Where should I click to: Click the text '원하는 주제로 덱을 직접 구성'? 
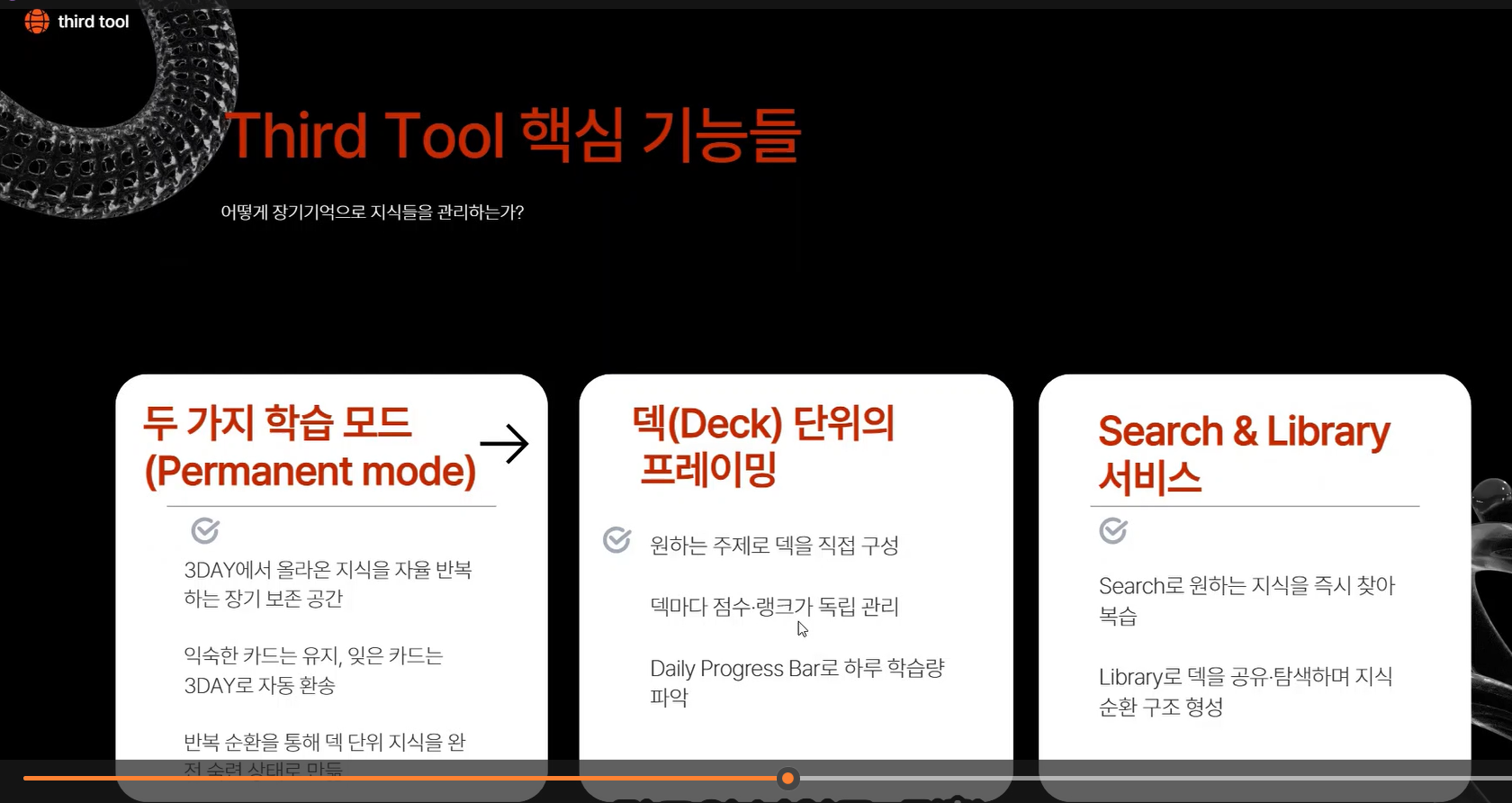774,546
